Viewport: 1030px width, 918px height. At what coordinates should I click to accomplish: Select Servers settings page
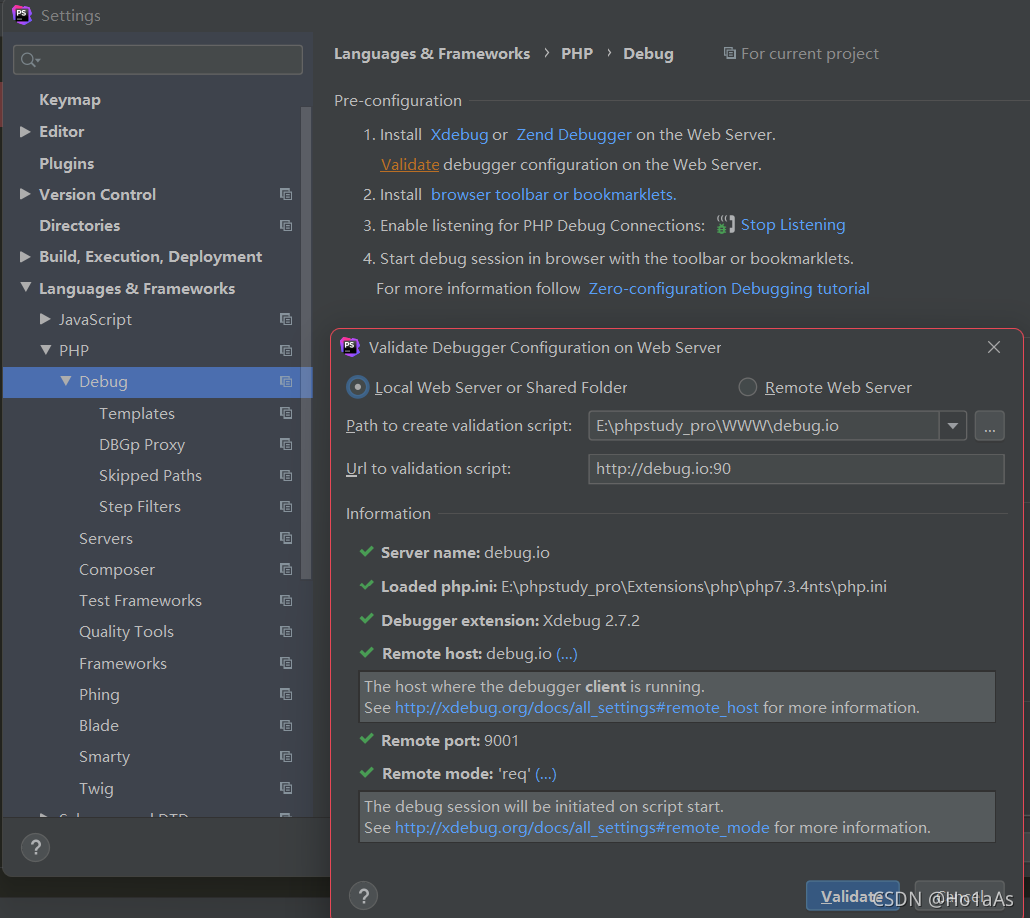point(106,538)
